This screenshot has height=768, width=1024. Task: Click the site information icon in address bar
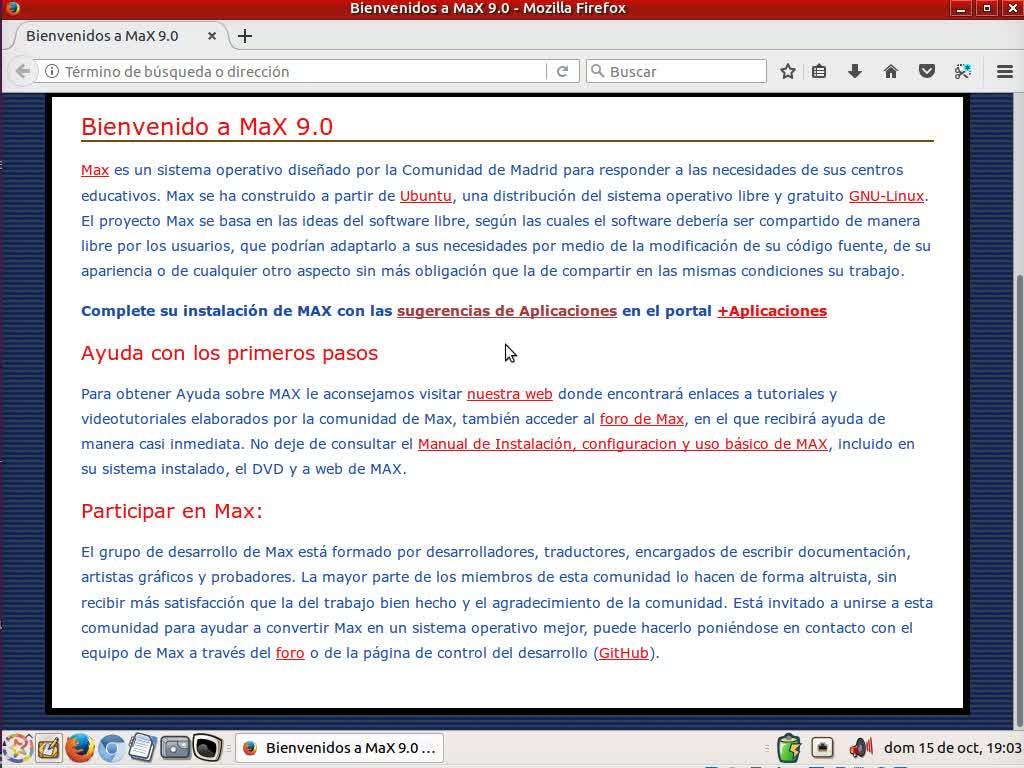[52, 71]
